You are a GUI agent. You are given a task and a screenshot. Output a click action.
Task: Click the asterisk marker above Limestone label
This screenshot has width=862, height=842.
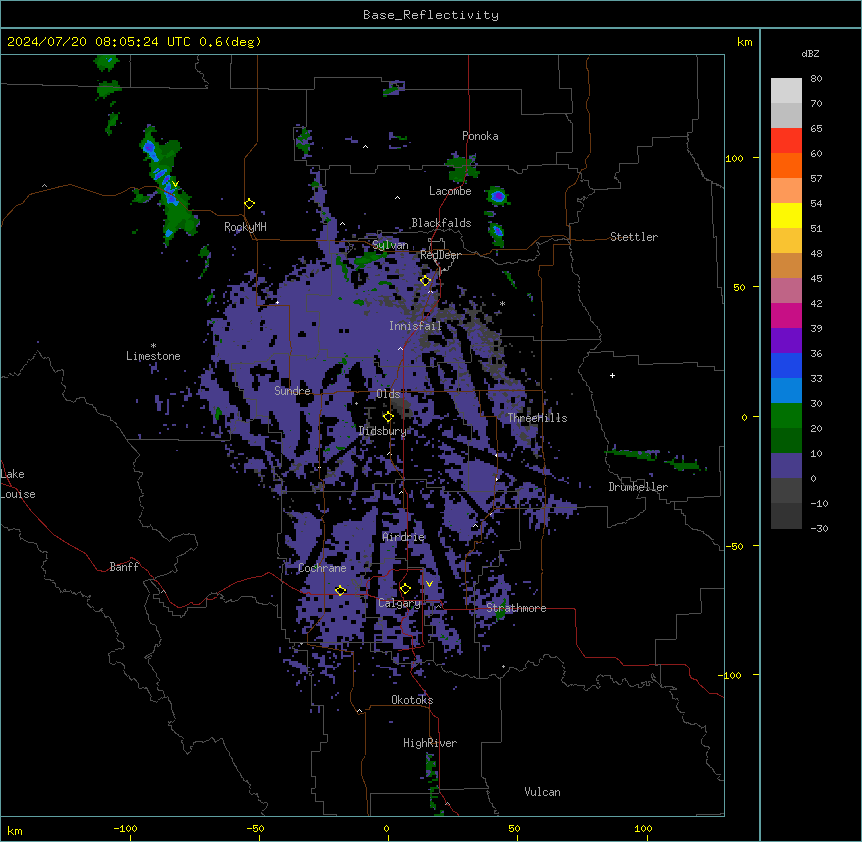tap(153, 346)
